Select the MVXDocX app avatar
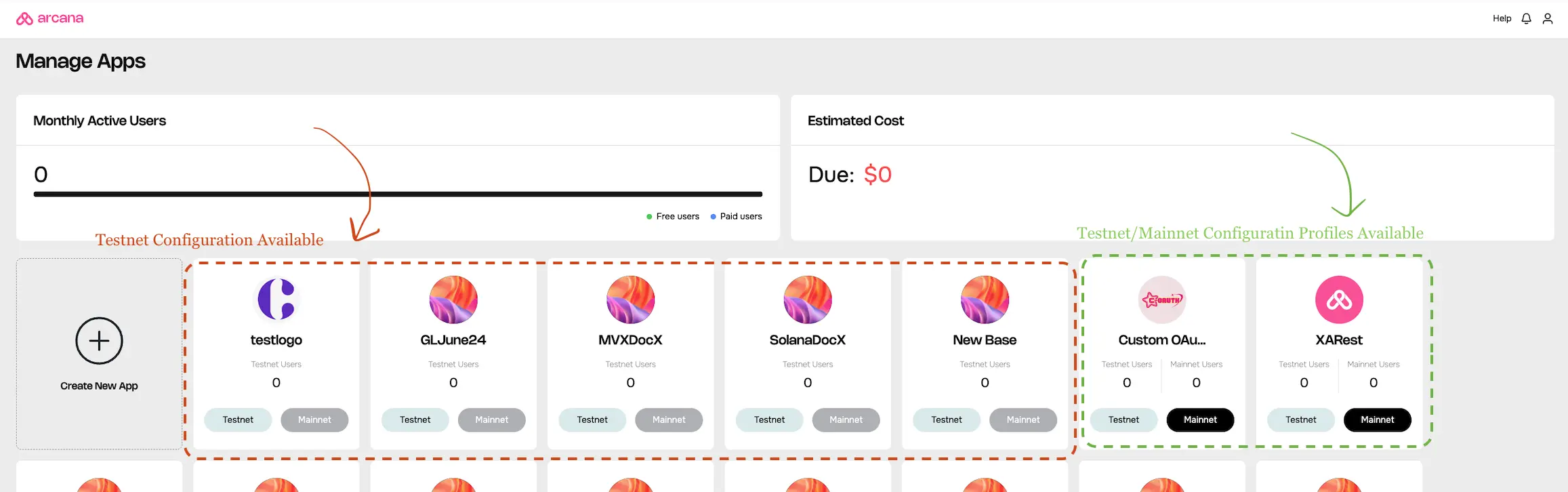This screenshot has width=1568, height=492. tap(631, 300)
